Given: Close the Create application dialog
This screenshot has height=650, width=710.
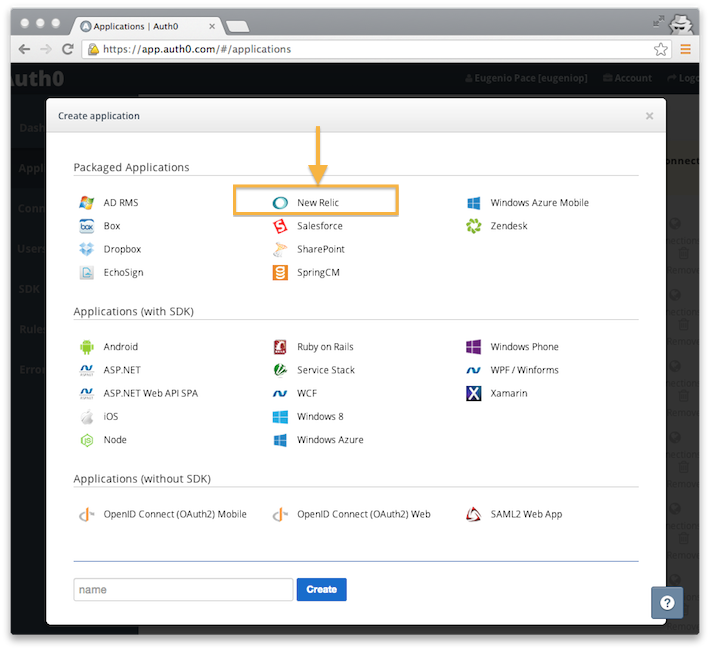Looking at the screenshot, I should pos(649,116).
